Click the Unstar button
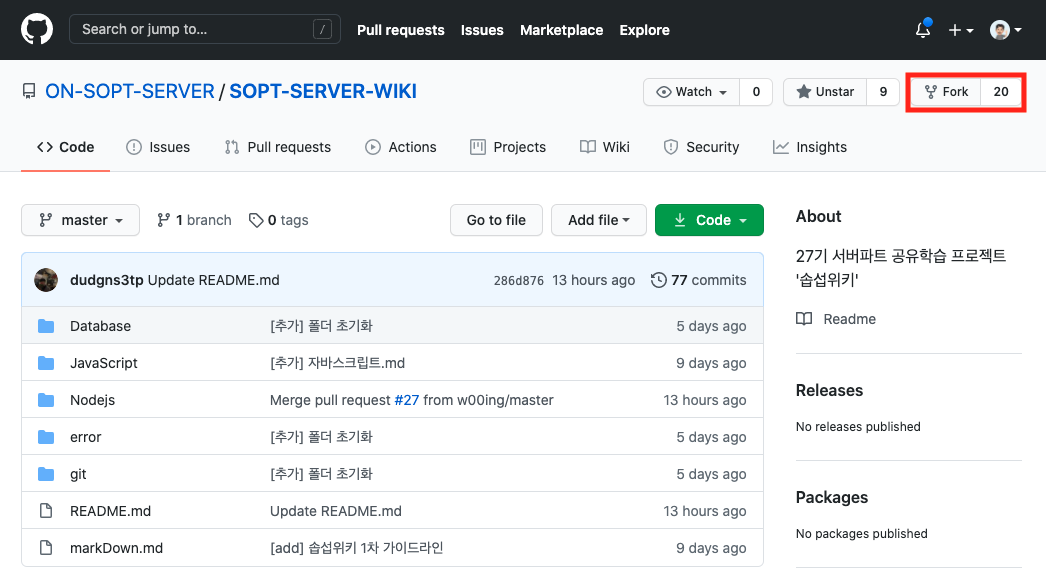The height and width of the screenshot is (581, 1046). pos(825,92)
